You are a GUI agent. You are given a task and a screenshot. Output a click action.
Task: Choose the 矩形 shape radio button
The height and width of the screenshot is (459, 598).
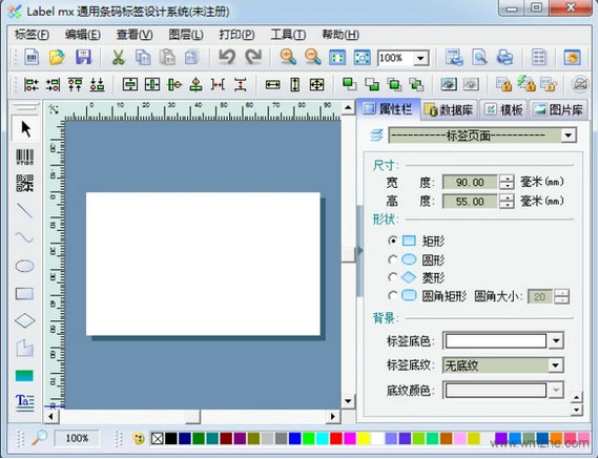pos(392,241)
